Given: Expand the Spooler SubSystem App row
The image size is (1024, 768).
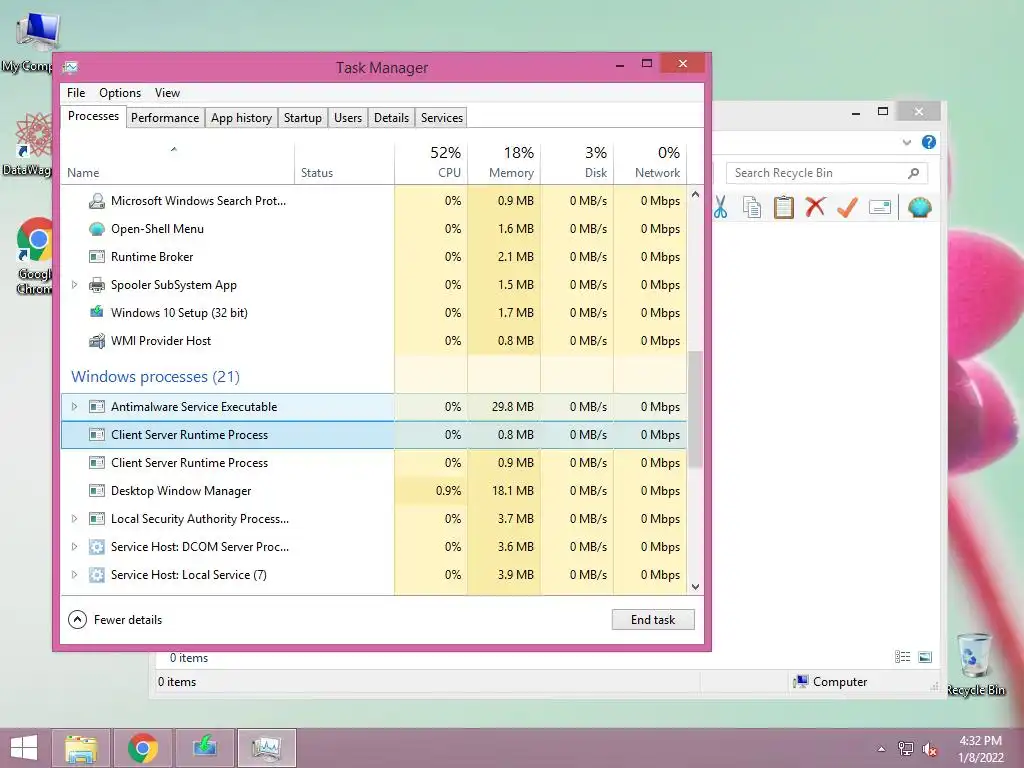Looking at the screenshot, I should [x=74, y=285].
